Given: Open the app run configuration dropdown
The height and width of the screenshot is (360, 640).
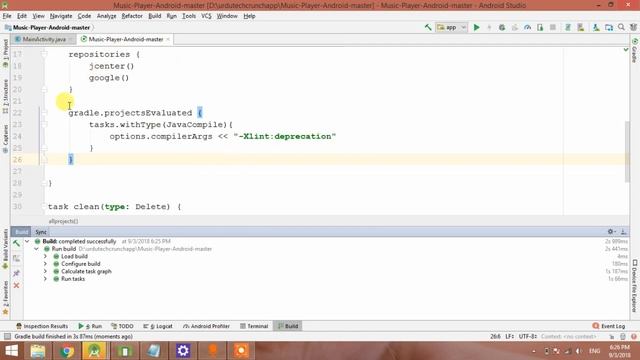Looking at the screenshot, I should pos(451,27).
